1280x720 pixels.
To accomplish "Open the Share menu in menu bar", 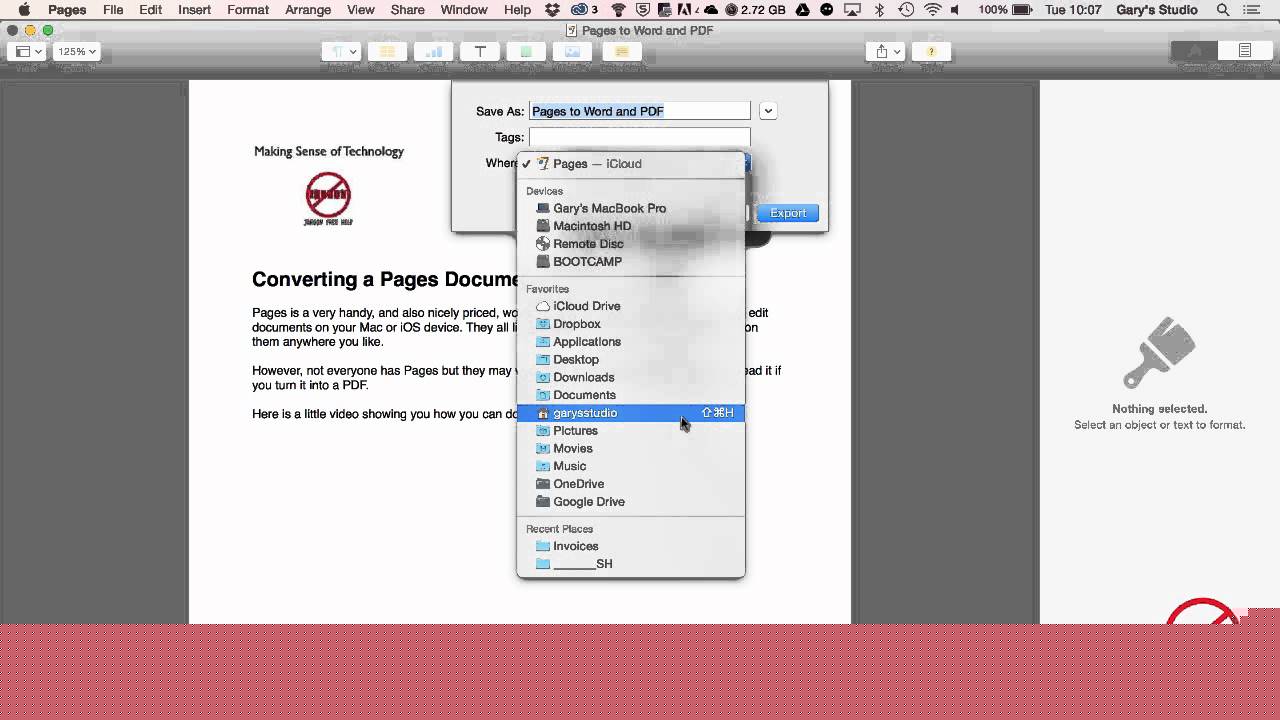I will point(407,10).
